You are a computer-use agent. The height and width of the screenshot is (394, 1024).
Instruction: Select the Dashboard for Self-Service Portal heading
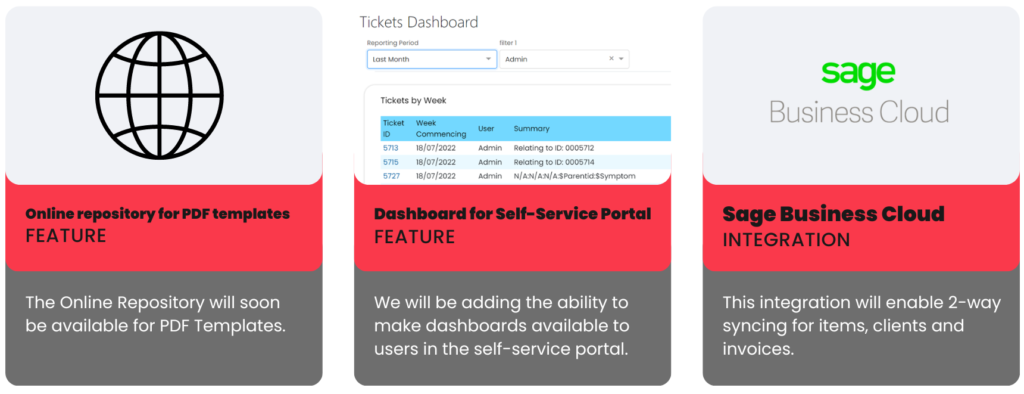513,214
